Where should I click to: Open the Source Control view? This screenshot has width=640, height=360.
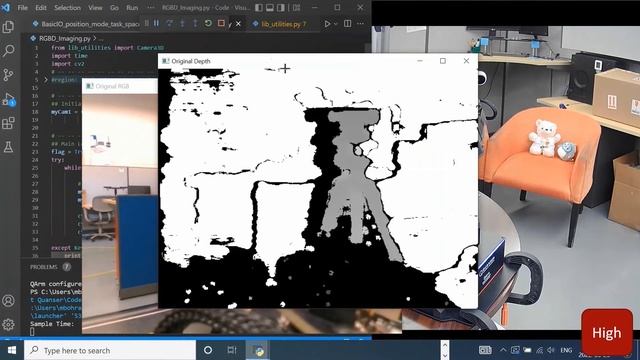click(x=8, y=75)
